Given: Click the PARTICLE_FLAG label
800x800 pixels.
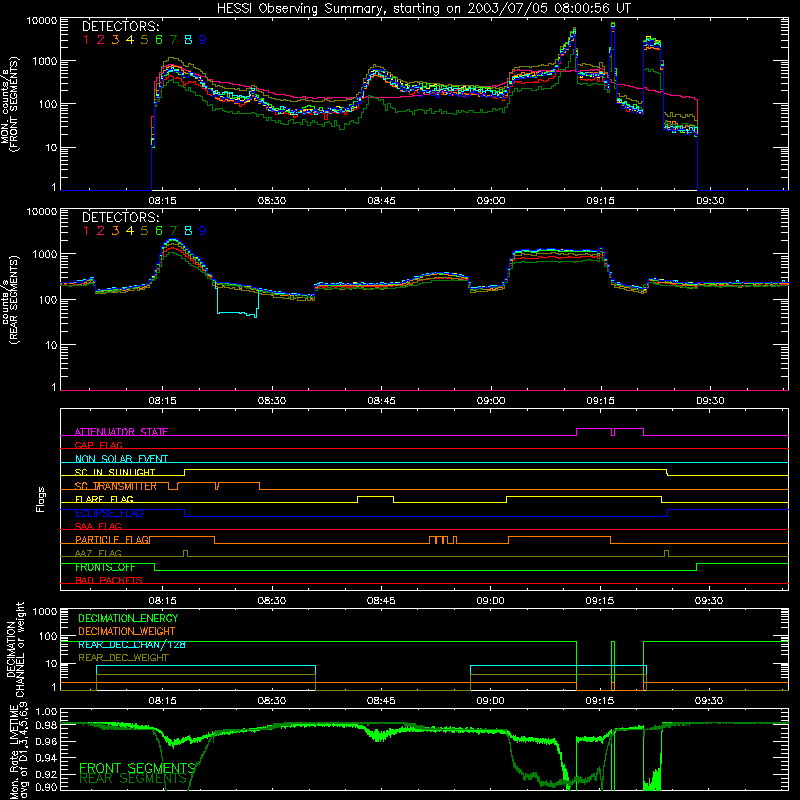Looking at the screenshot, I should tap(112, 540).
